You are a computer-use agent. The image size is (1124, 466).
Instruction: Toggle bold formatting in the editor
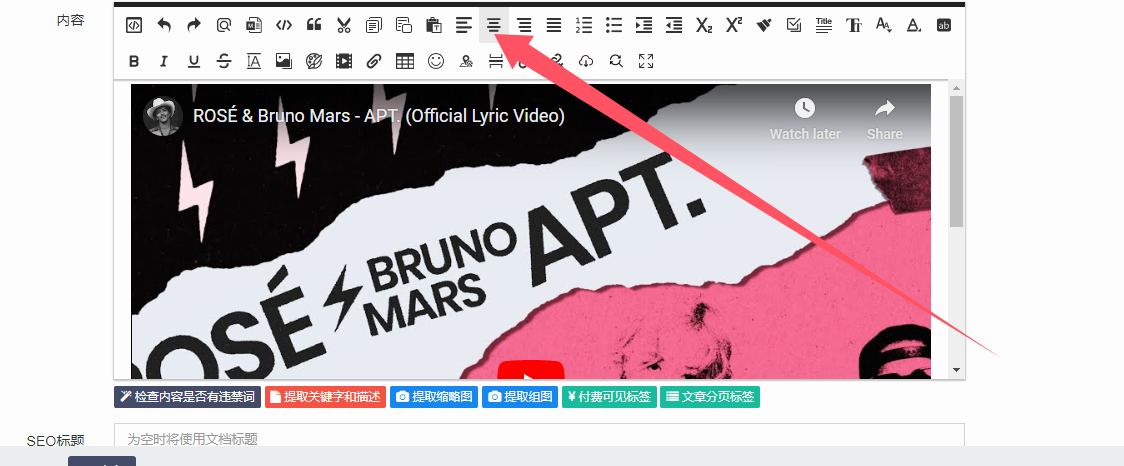click(134, 62)
